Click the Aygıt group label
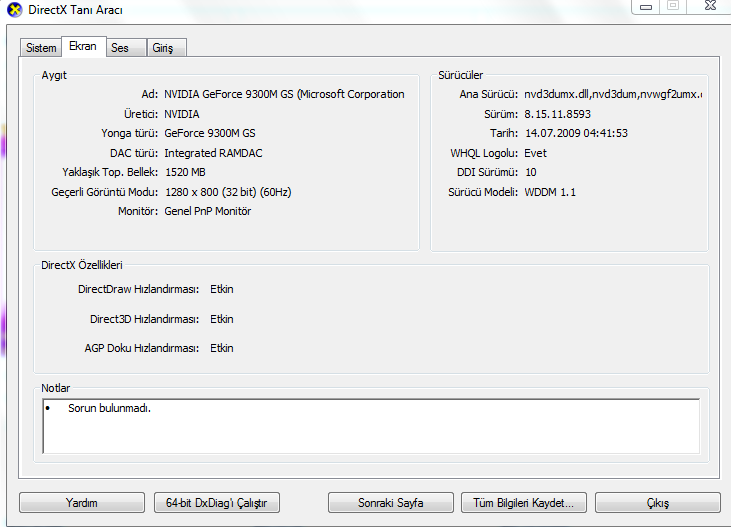Screen dimensions: 731x527 coord(54,75)
